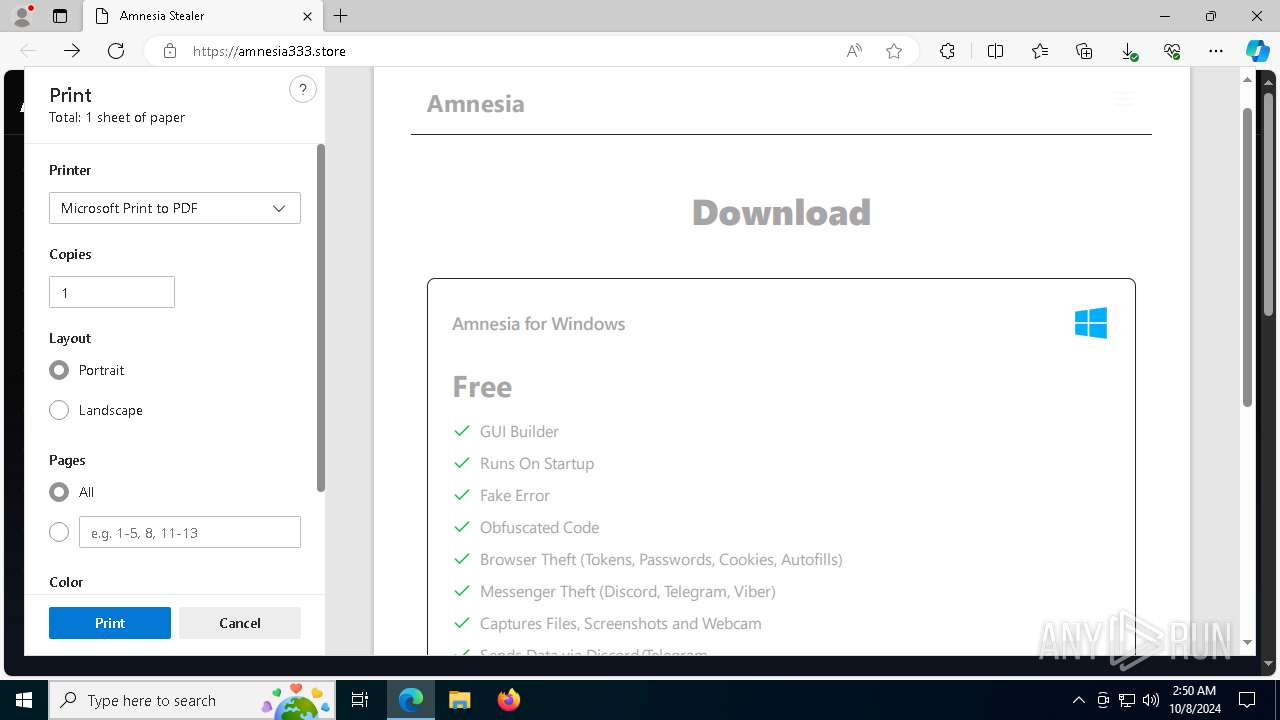Go forward with the arrow icon
Viewport: 1280px width, 720px height.
click(72, 51)
